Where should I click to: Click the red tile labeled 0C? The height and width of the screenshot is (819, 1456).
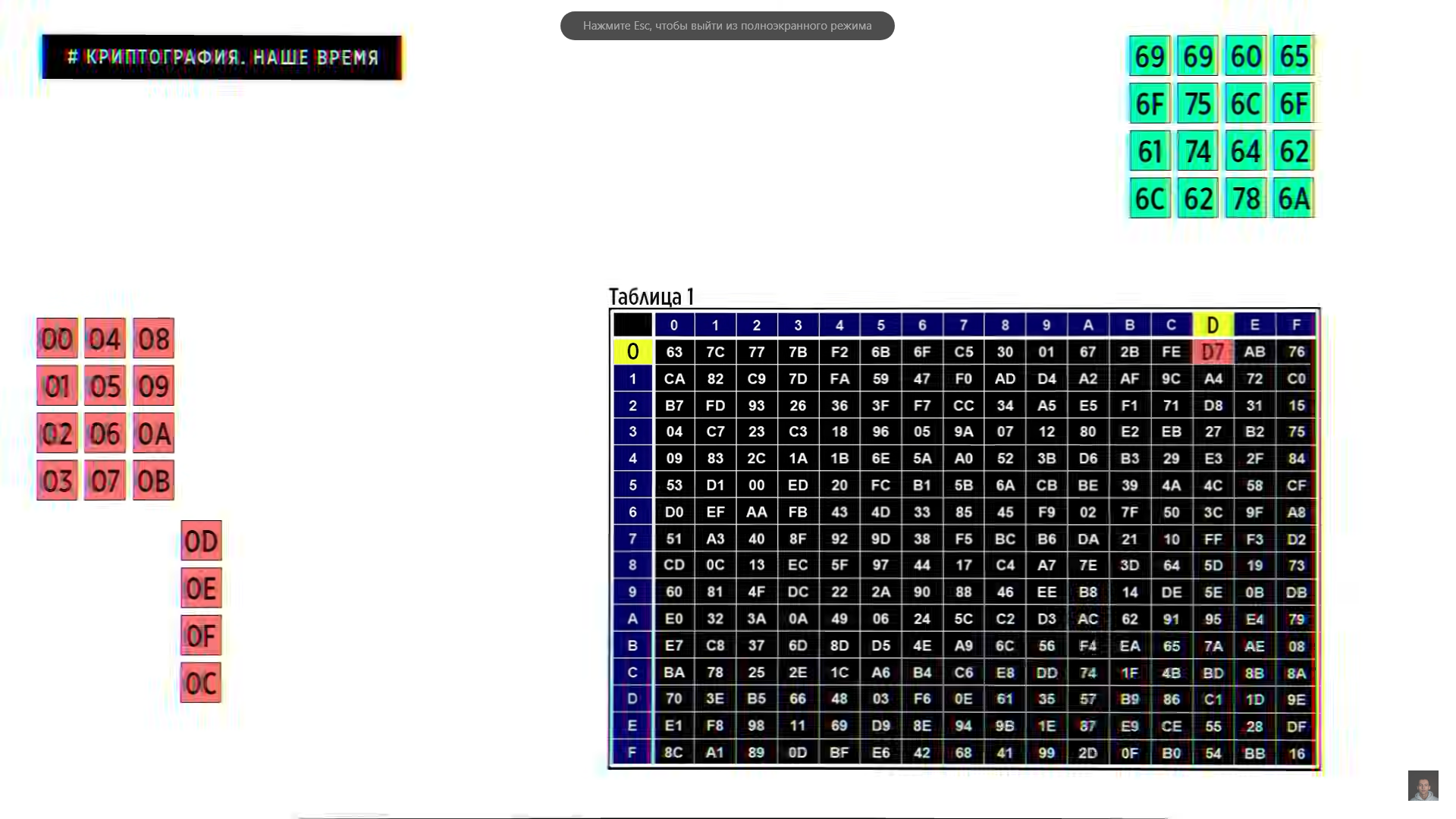[x=201, y=682]
